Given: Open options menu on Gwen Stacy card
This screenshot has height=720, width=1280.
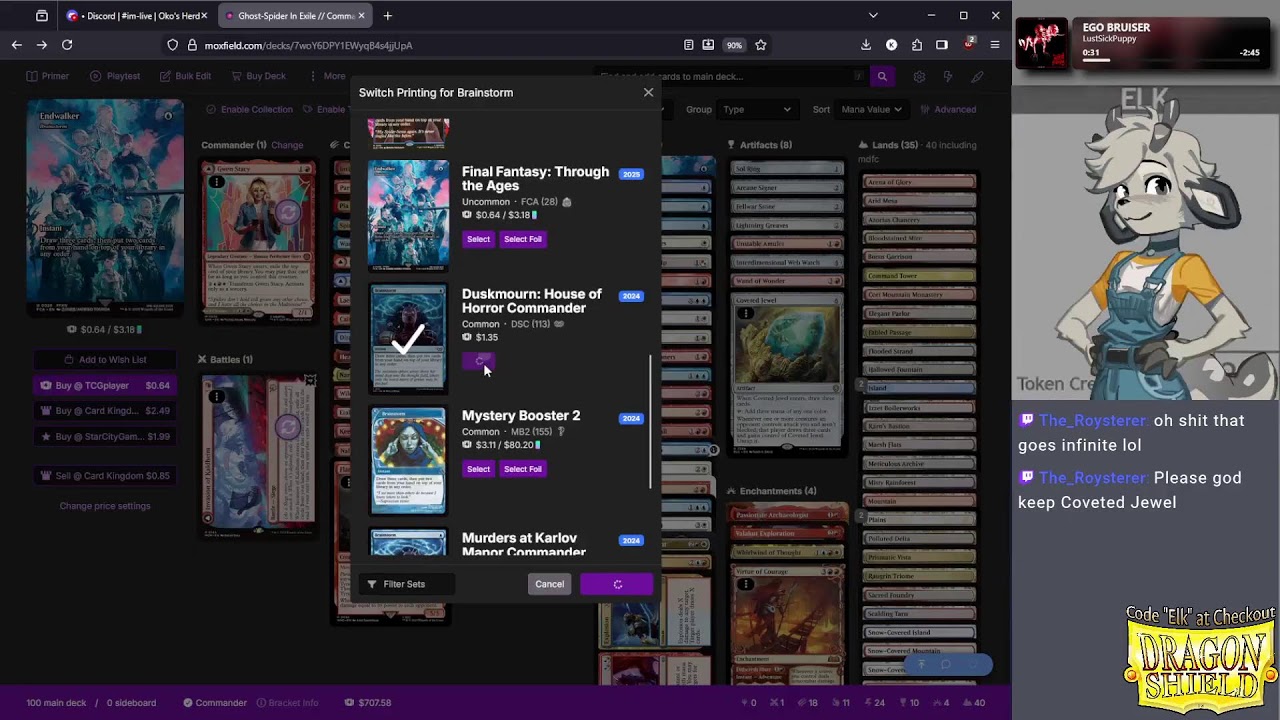Looking at the screenshot, I should (216, 182).
